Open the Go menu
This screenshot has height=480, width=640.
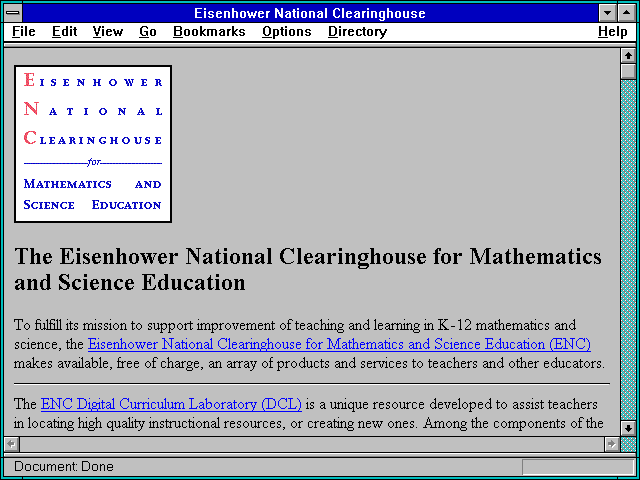coord(148,32)
